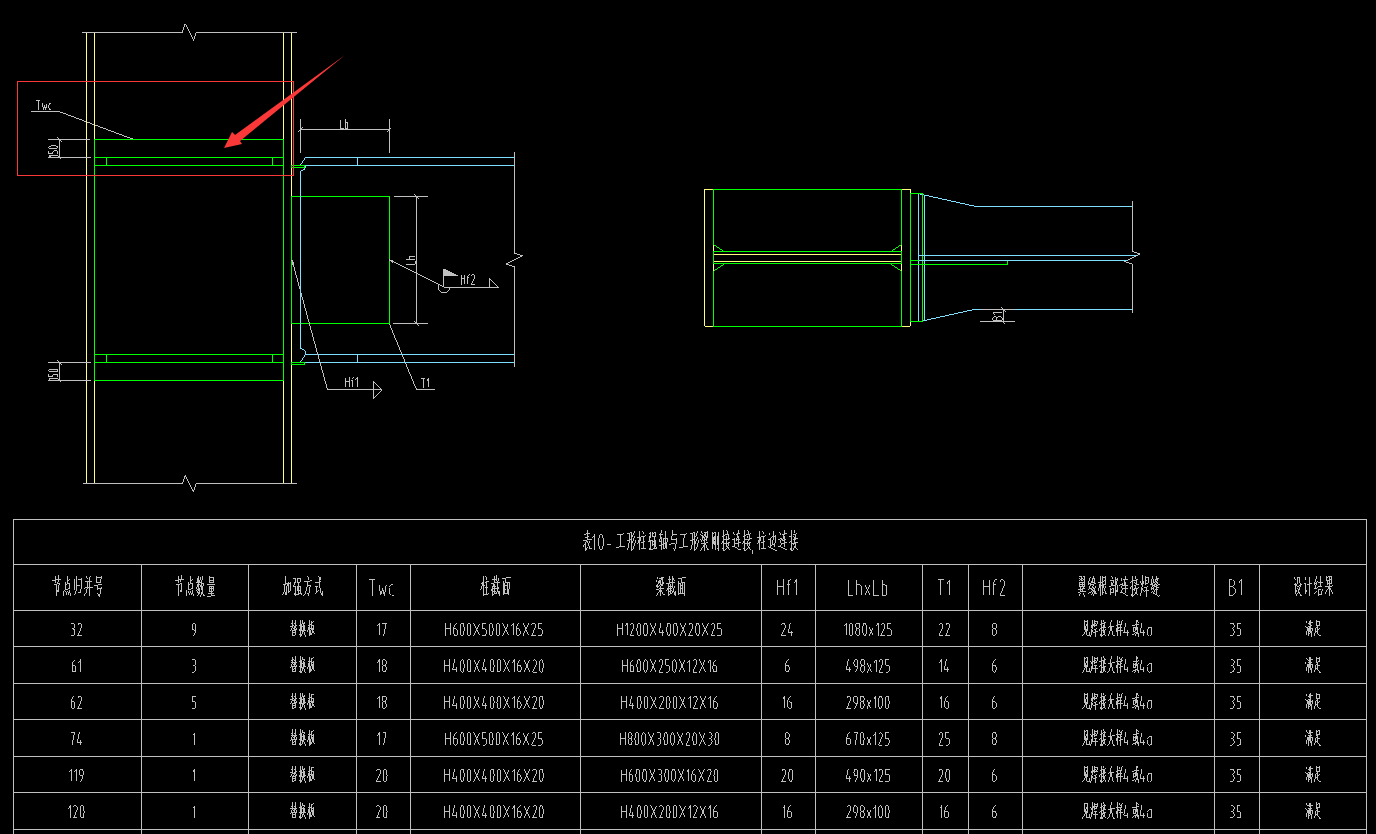Click the T1 leader label in drawing
The width and height of the screenshot is (1376, 834).
[426, 382]
